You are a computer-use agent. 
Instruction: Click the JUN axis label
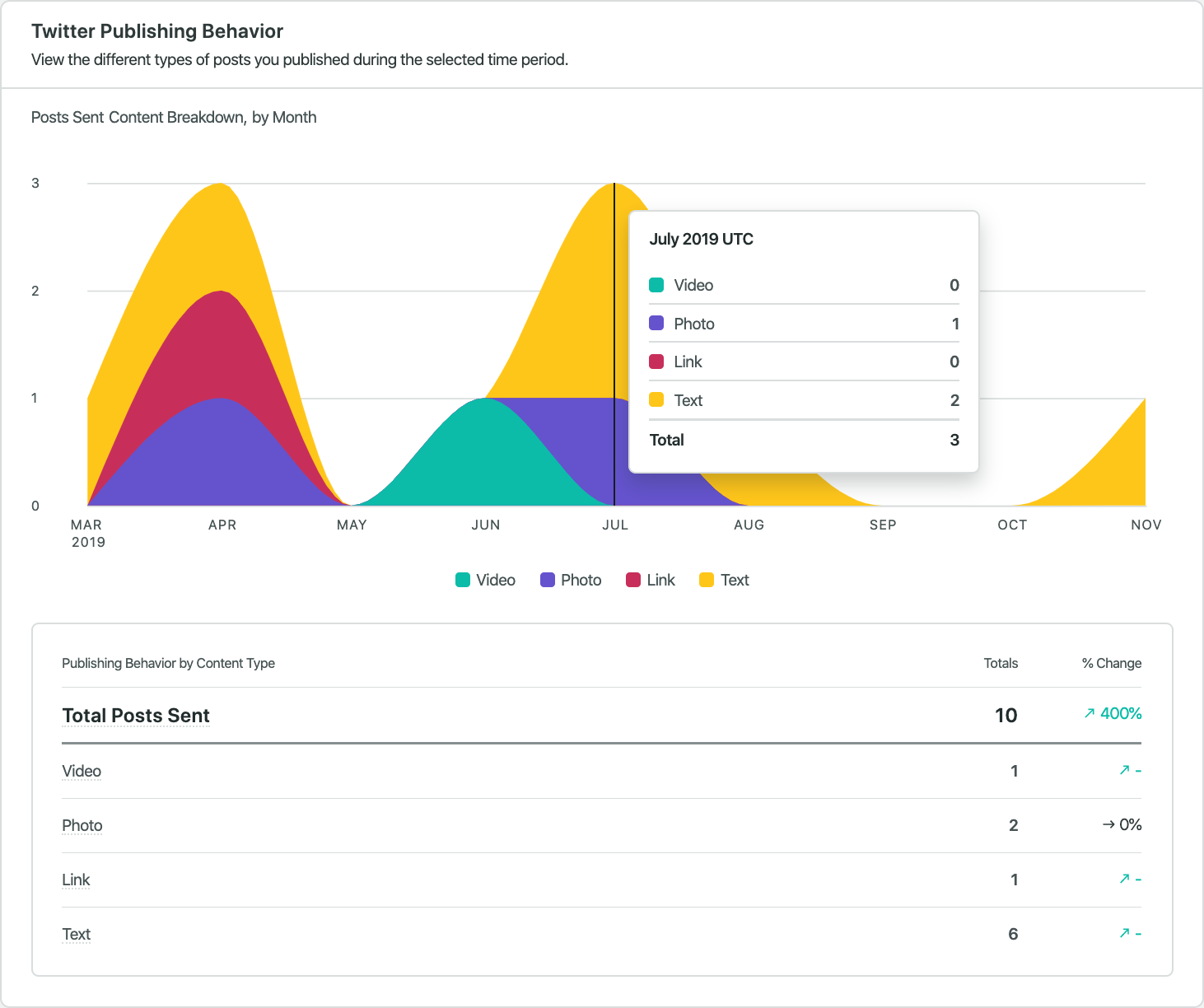(x=486, y=525)
